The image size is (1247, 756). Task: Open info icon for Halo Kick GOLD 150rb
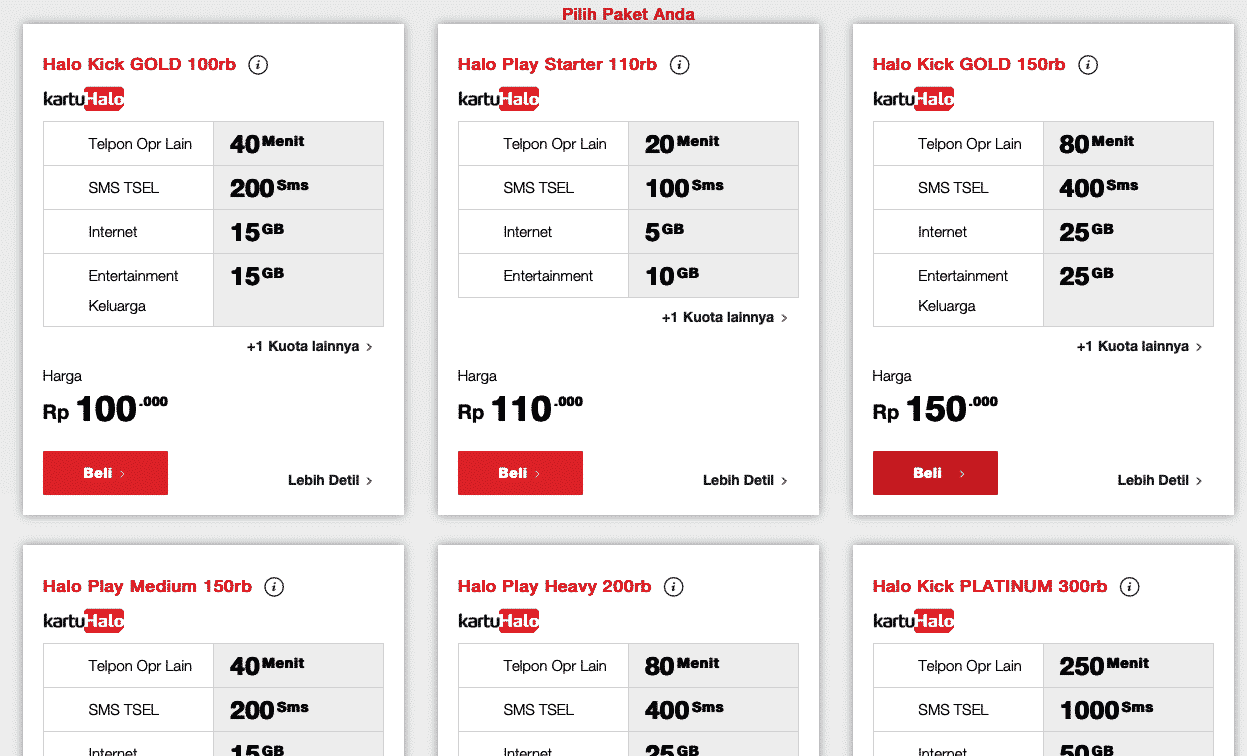pyautogui.click(x=1088, y=65)
